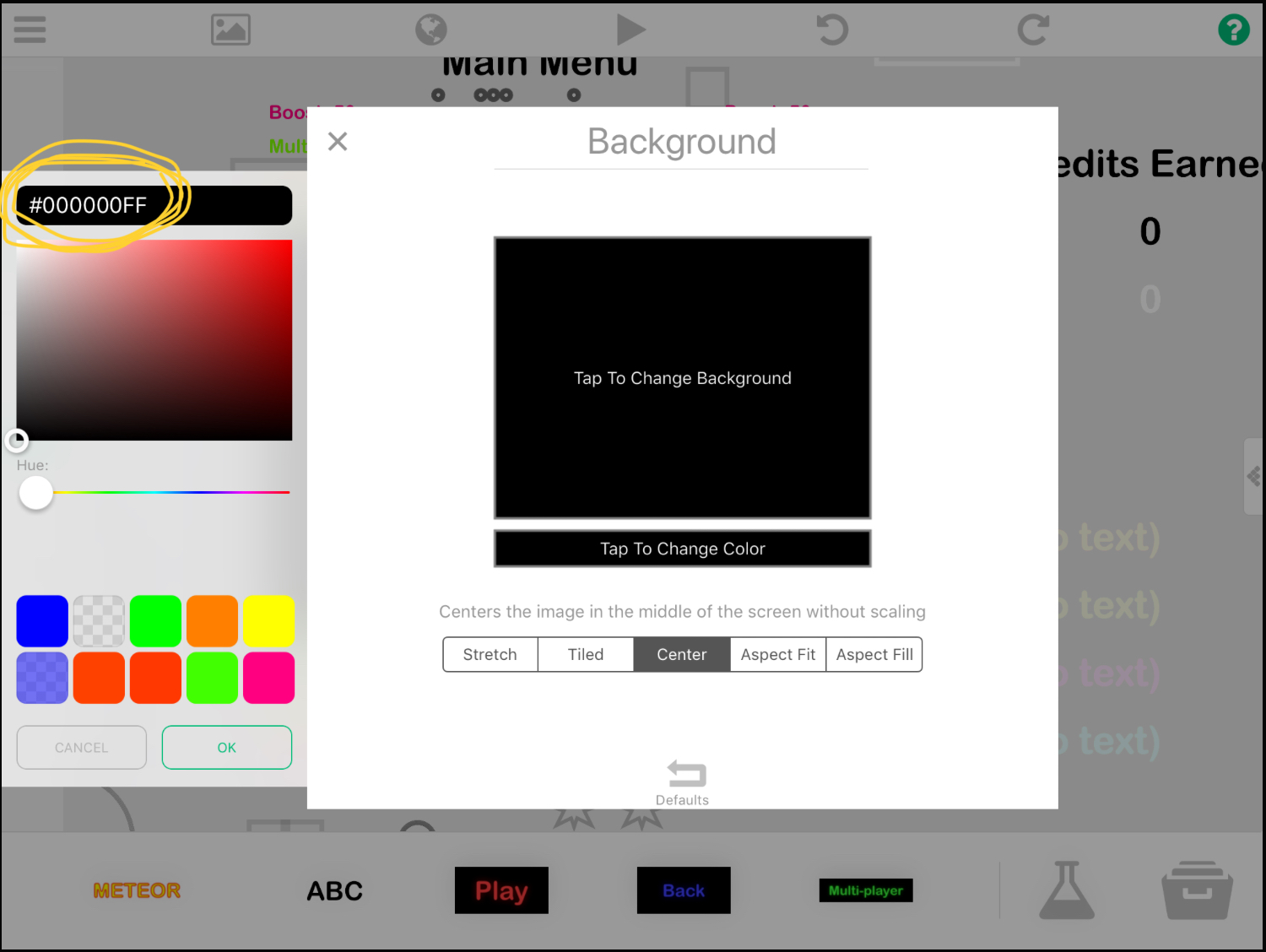
Task: Click the Hue slider handle
Action: (x=36, y=493)
